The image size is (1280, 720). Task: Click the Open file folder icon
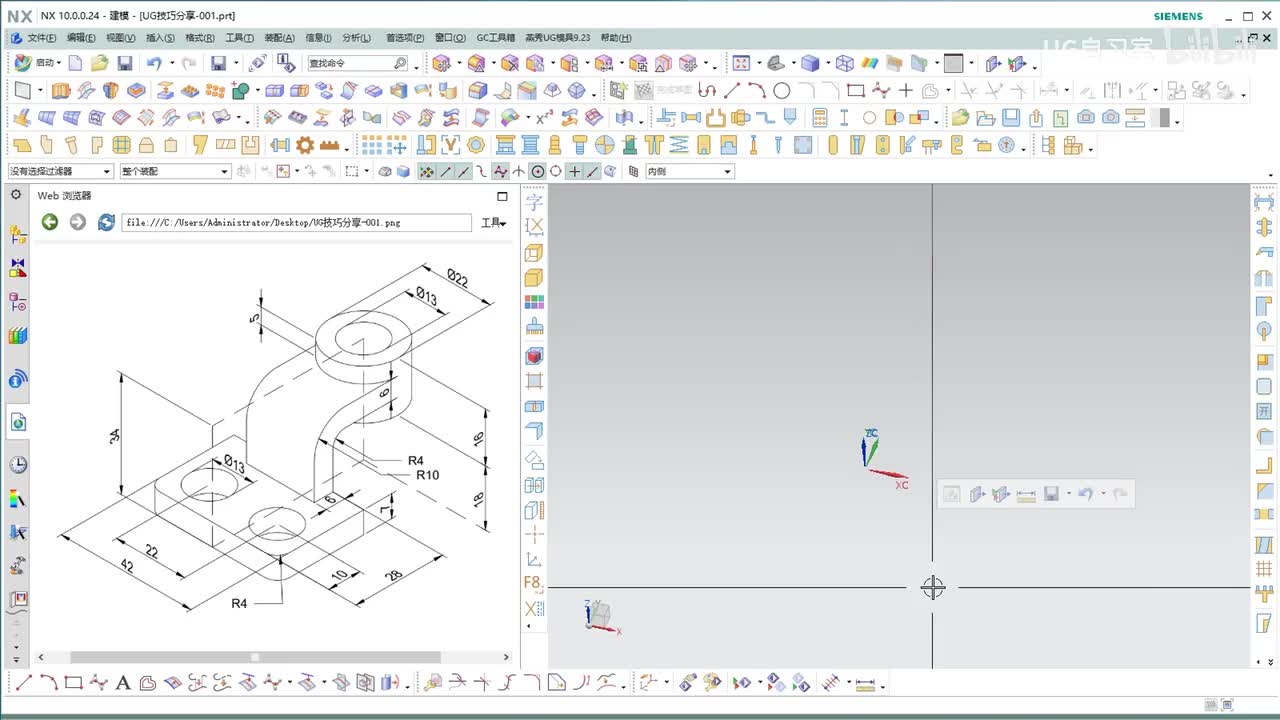click(99, 63)
